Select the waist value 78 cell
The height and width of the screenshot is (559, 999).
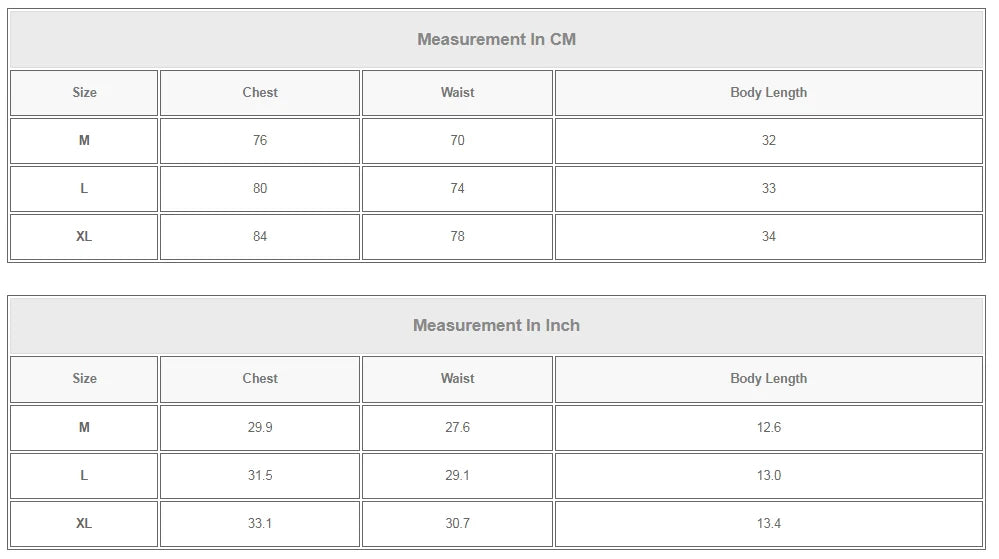click(457, 237)
